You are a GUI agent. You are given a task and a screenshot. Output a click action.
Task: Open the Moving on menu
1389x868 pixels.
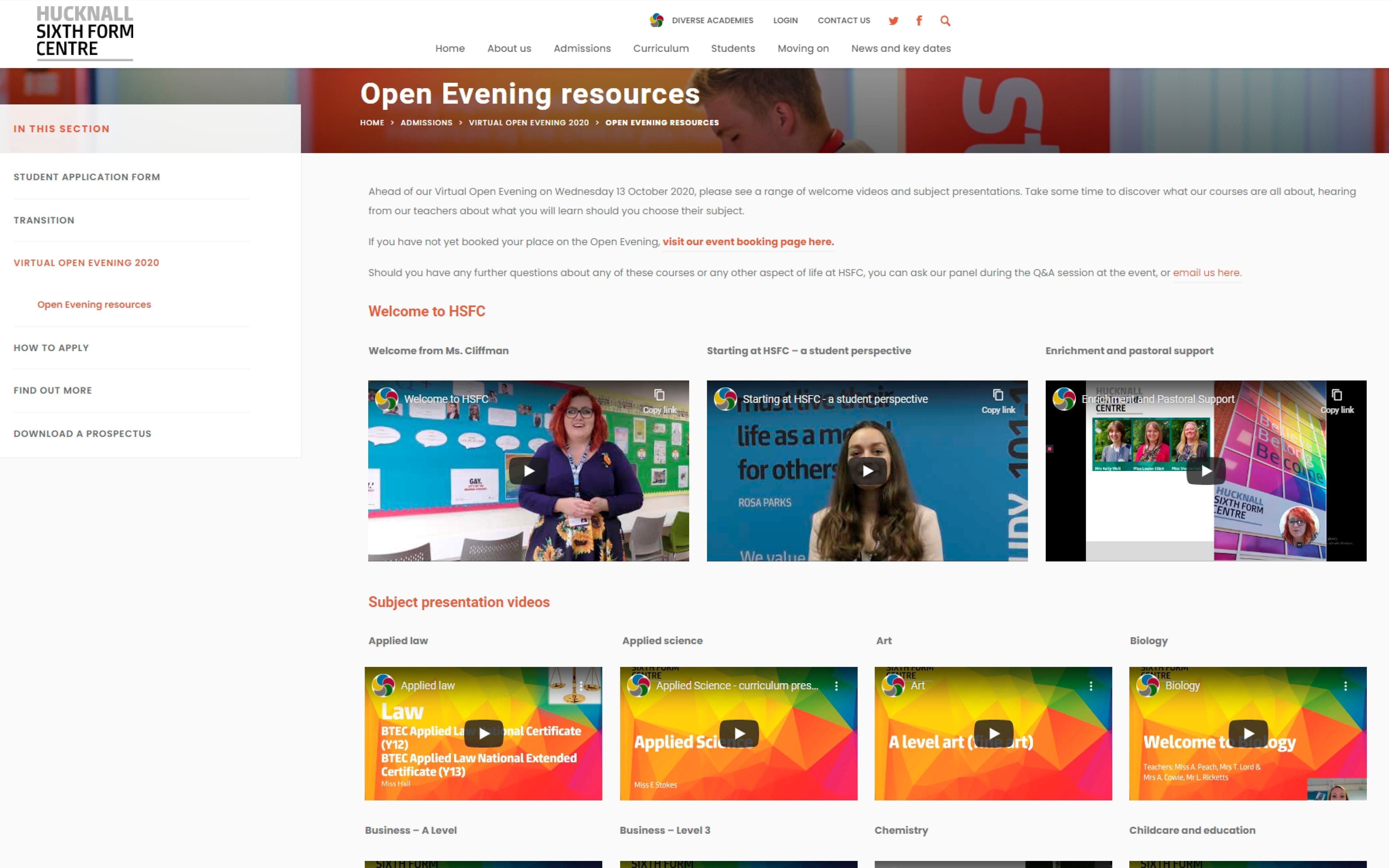pyautogui.click(x=803, y=48)
